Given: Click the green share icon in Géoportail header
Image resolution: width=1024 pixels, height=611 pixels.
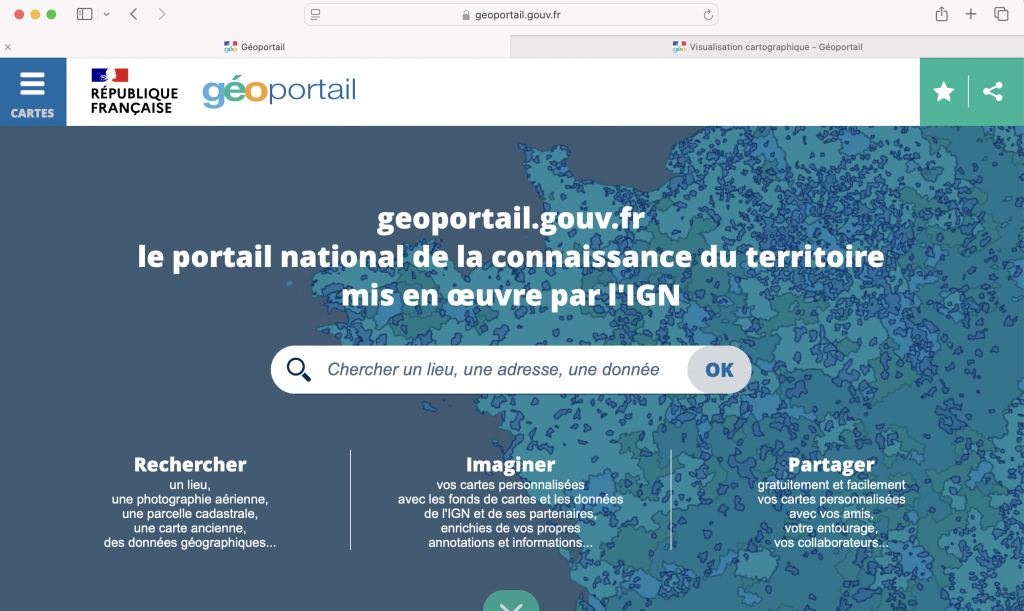Looking at the screenshot, I should 993,92.
